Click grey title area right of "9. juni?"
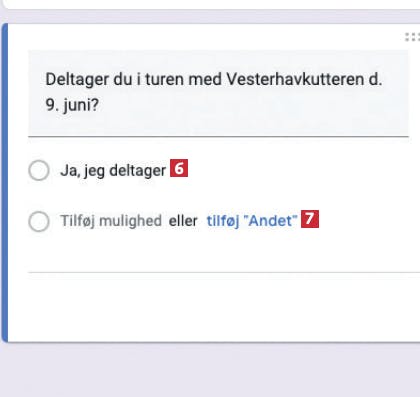Screen dimensions: 420x397 253,106
